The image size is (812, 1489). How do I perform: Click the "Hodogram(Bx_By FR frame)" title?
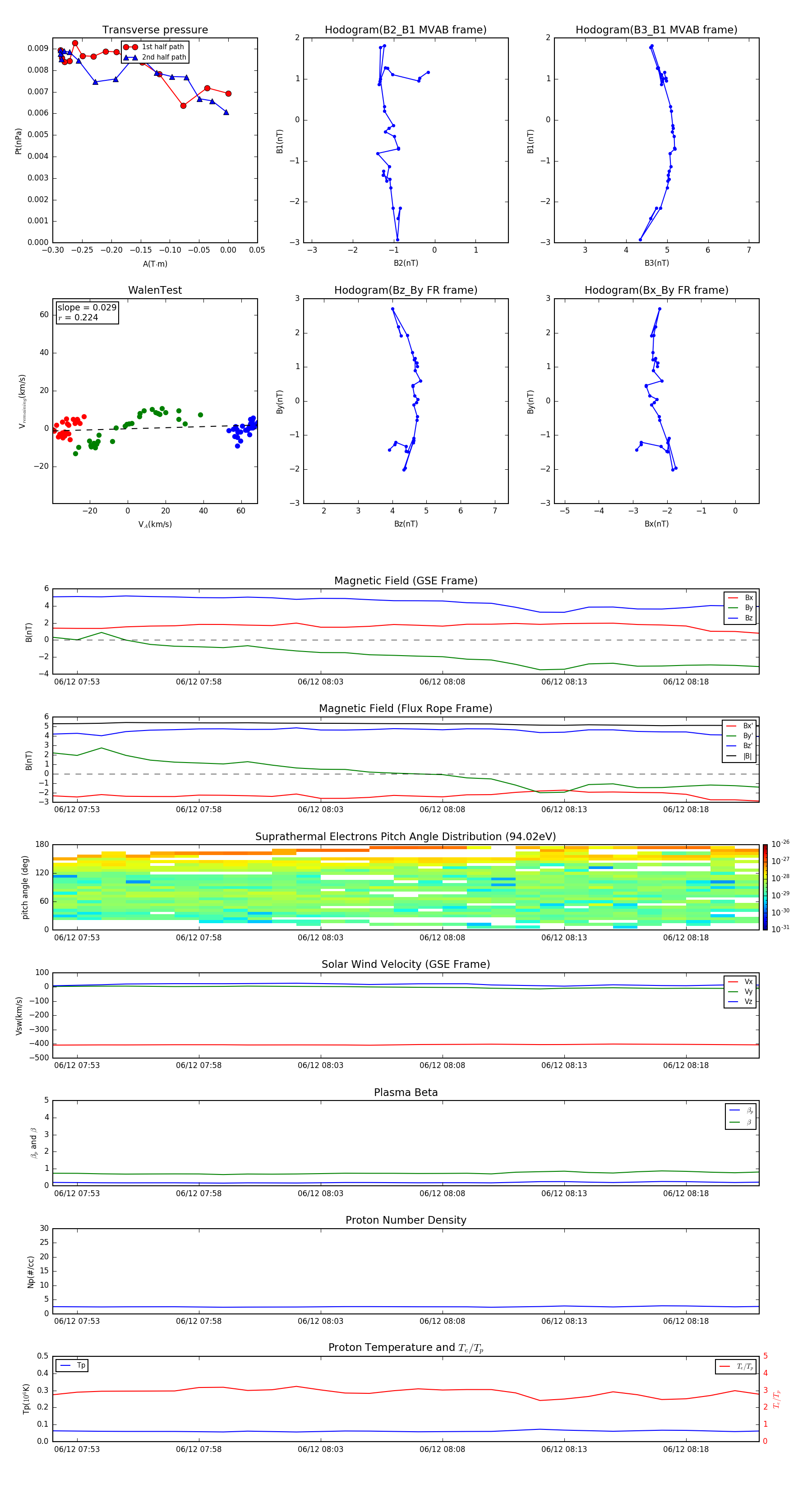(656, 290)
